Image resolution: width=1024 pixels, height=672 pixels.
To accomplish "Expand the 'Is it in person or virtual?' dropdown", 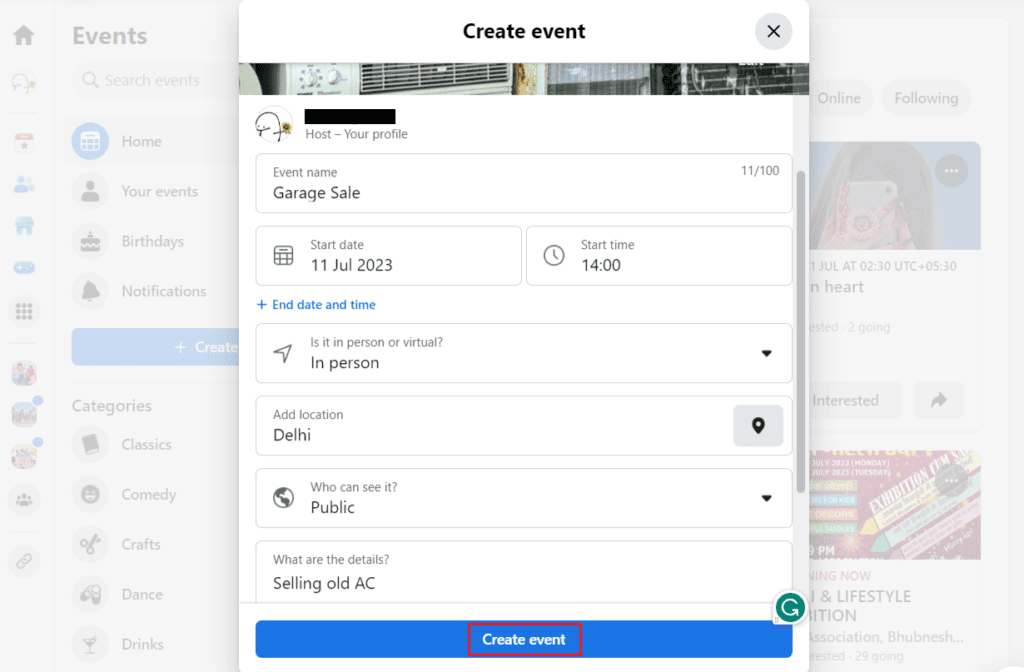I will 766,353.
